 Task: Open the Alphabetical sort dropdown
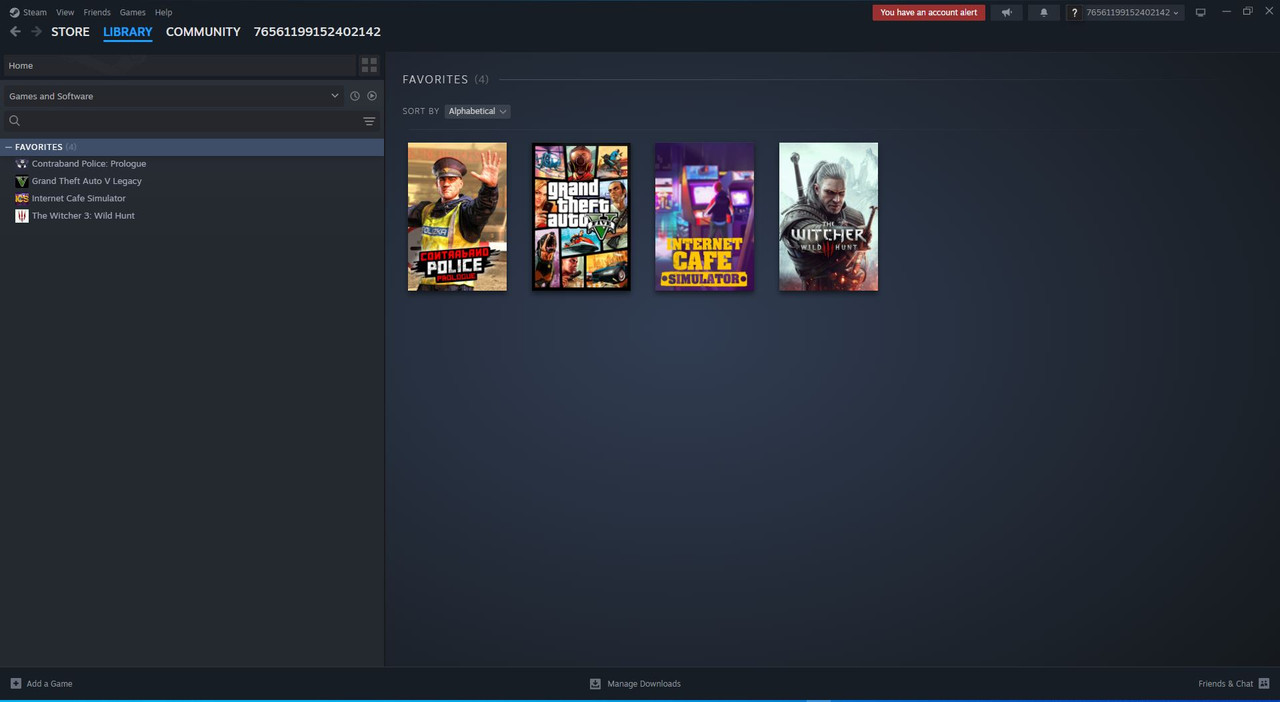477,111
